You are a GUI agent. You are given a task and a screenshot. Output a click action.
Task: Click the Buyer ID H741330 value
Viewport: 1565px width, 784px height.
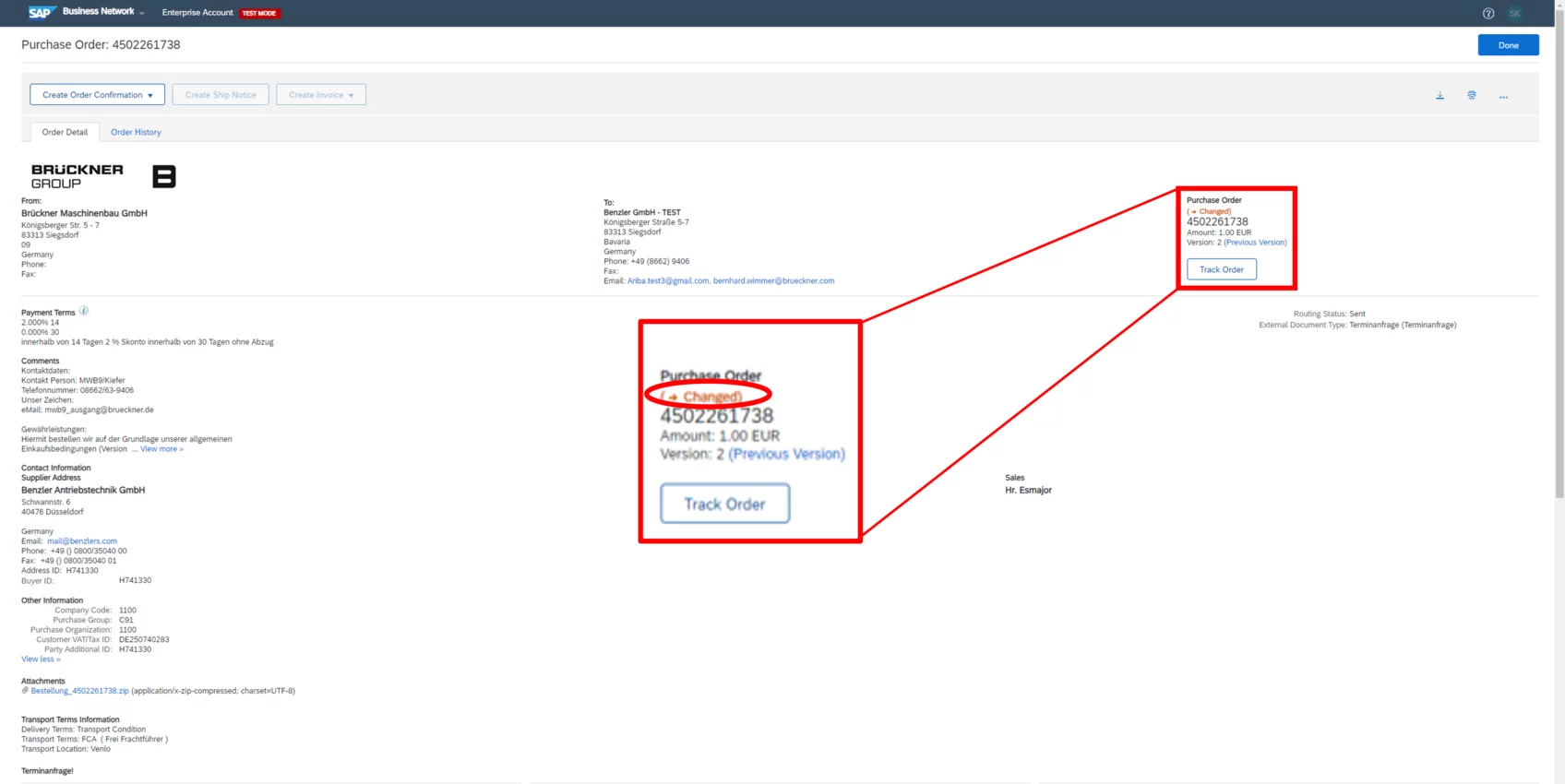click(135, 581)
